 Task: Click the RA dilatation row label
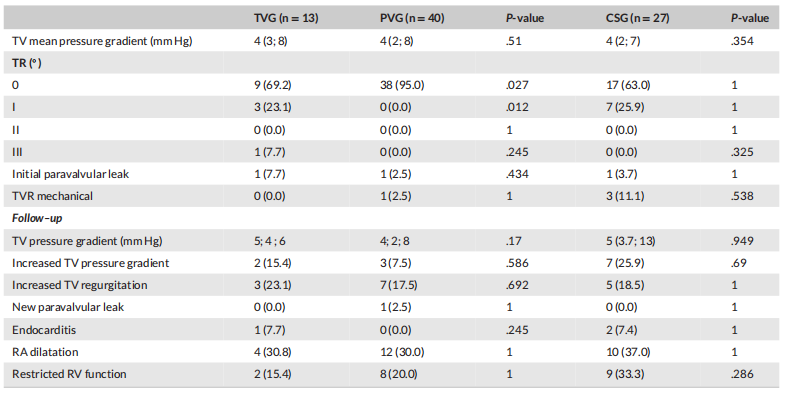pos(45,352)
